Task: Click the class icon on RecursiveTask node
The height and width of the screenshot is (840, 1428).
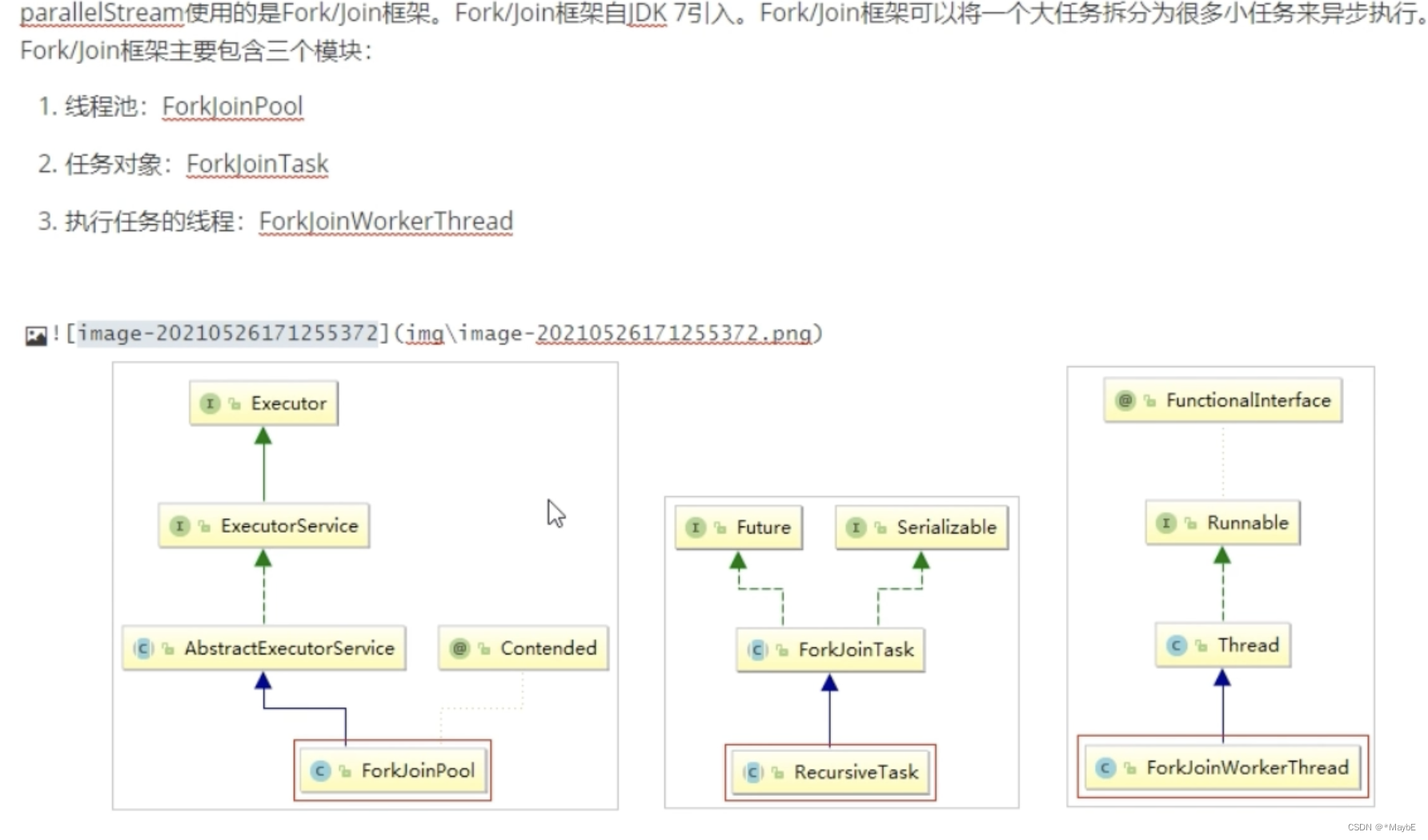Action: tap(752, 772)
